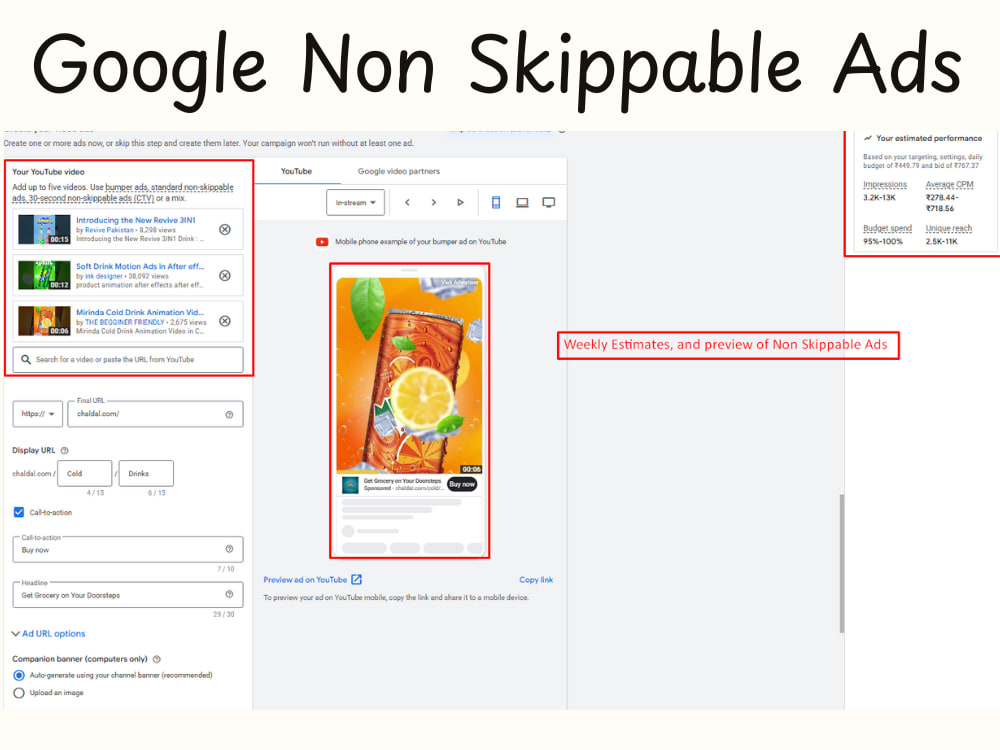Open Mirinda Cold Drink Animation Vid... title

click(140, 312)
